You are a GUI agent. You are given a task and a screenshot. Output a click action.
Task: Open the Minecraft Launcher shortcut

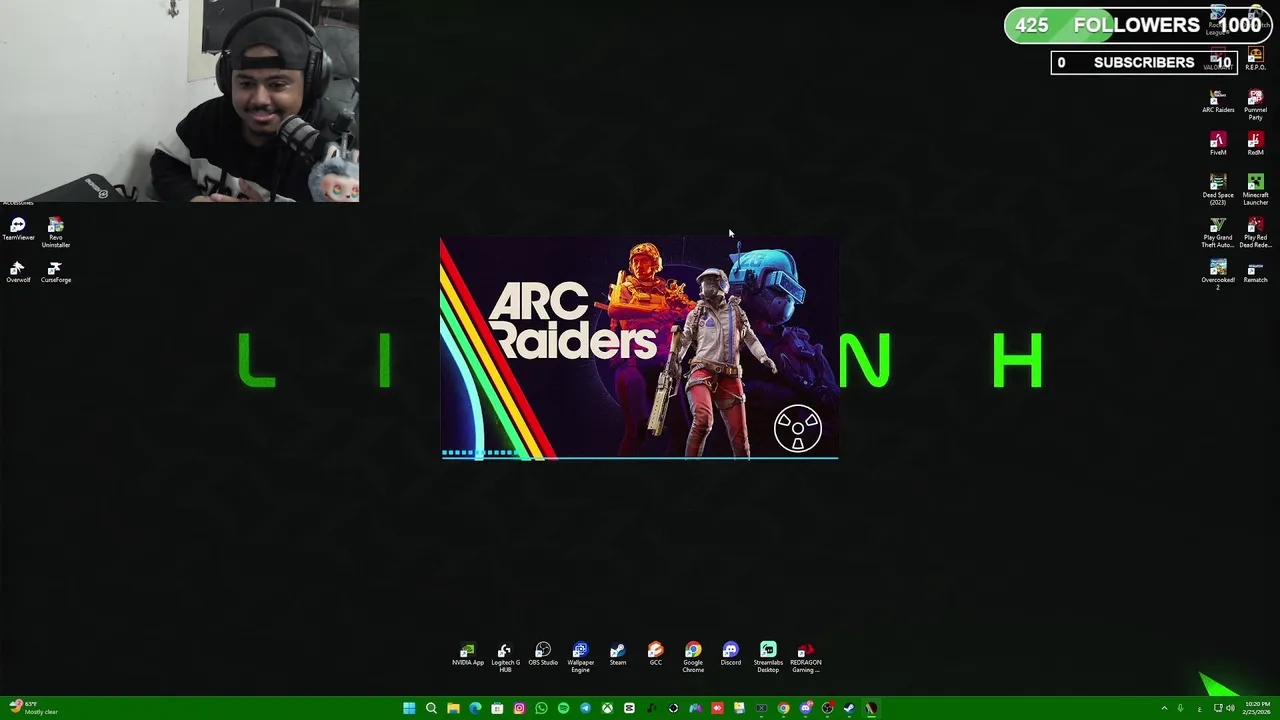pyautogui.click(x=1255, y=190)
